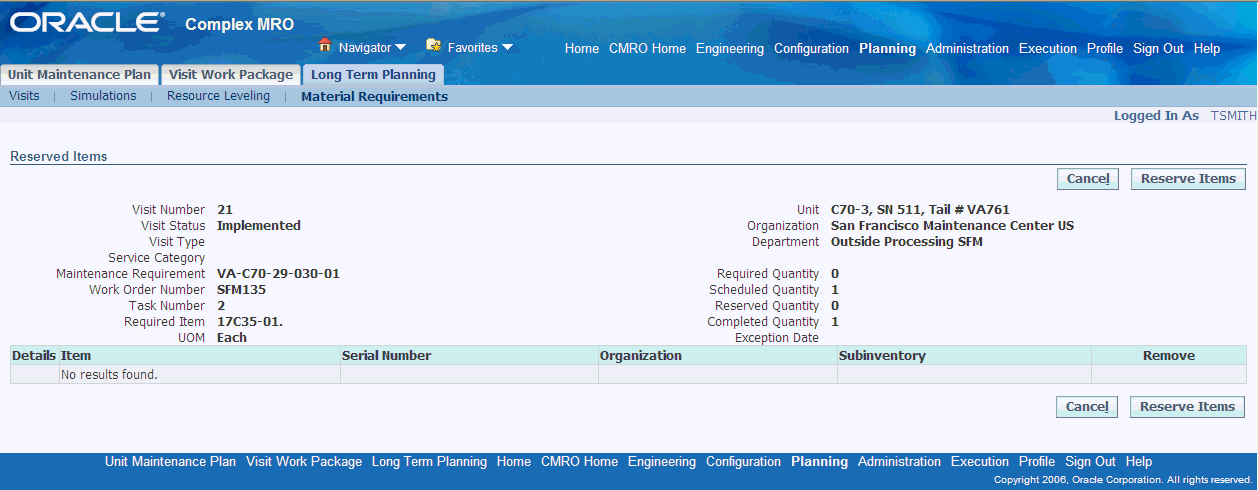Click the Oracle logo
The height and width of the screenshot is (490, 1258).
[x=87, y=23]
